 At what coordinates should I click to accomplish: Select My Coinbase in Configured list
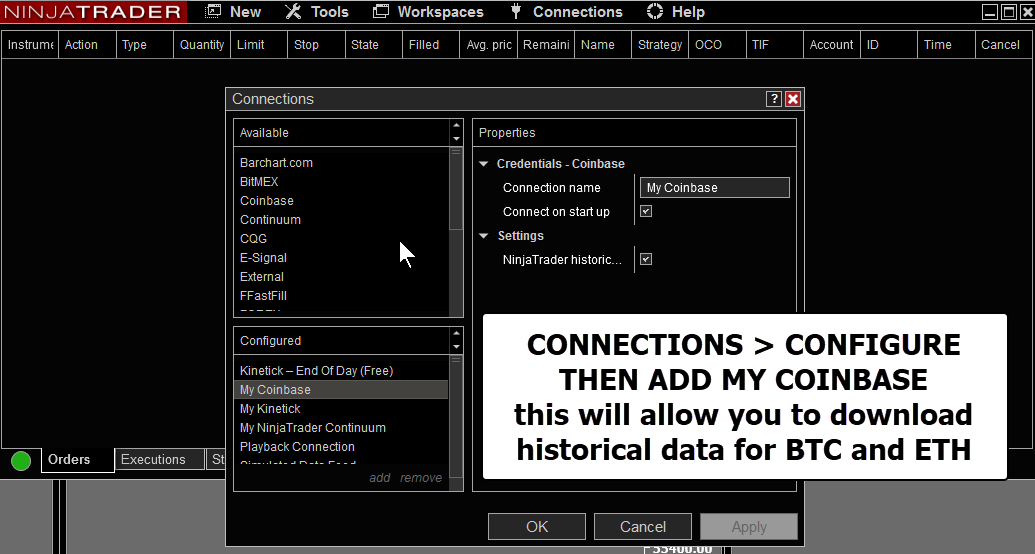tap(341, 390)
